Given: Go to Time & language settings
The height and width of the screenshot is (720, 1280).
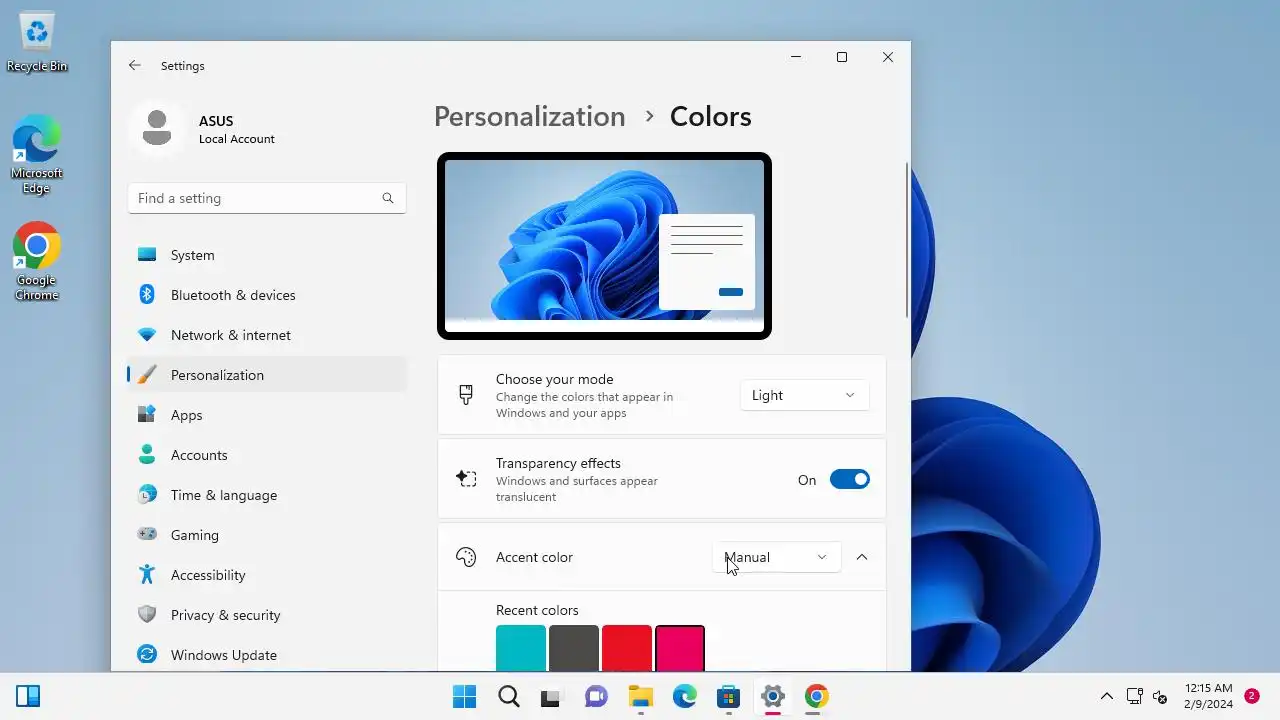Looking at the screenshot, I should (x=267, y=495).
